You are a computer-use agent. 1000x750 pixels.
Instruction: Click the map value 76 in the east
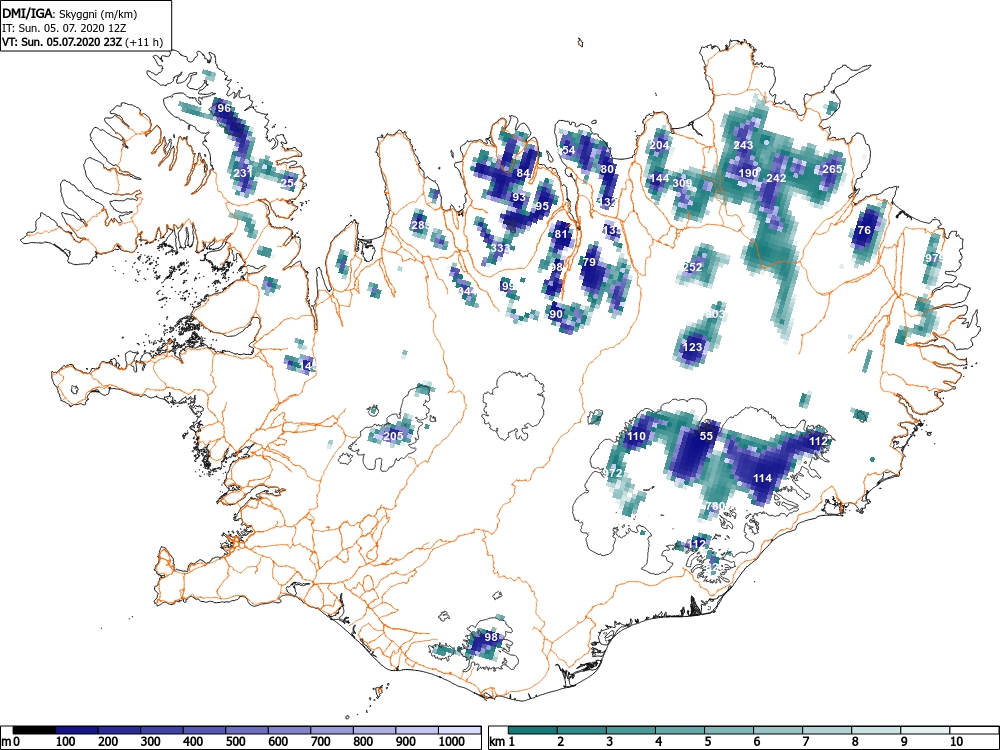tap(864, 230)
